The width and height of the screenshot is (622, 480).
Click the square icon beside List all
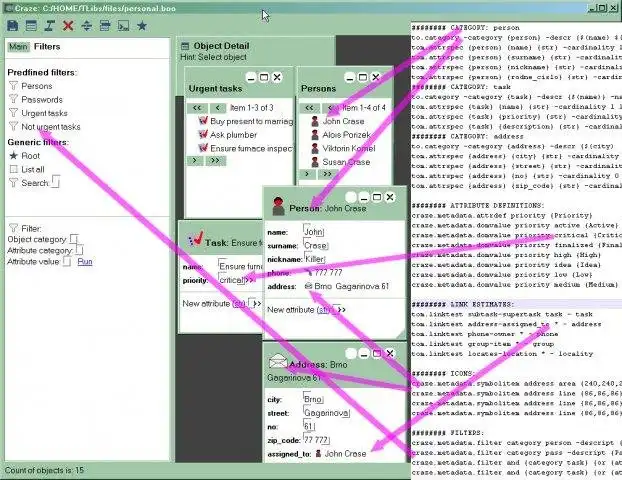(13, 169)
